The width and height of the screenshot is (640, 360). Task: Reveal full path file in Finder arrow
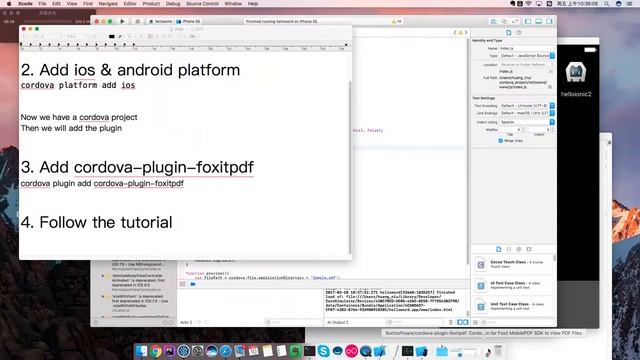pos(550,87)
